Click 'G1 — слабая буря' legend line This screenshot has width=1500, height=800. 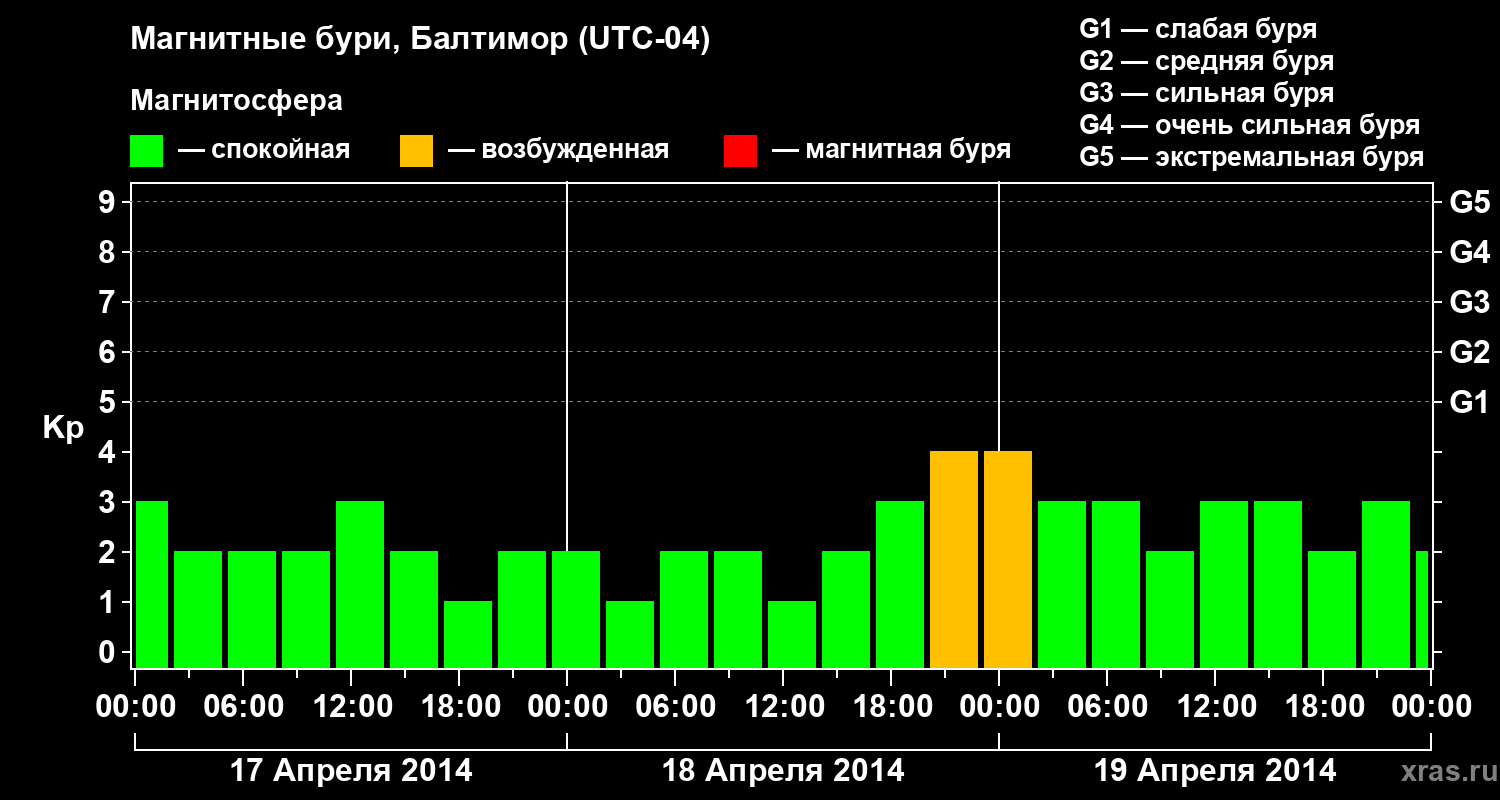1198,29
